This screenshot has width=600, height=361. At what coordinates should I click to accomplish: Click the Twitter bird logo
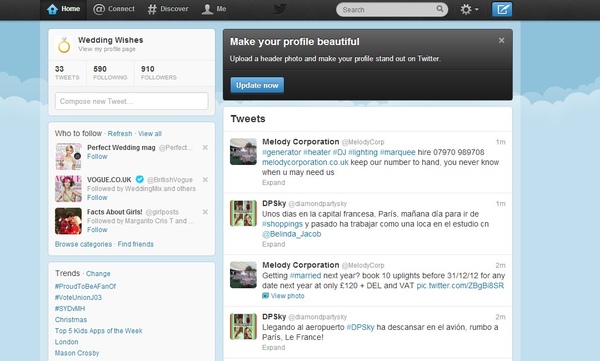point(280,9)
